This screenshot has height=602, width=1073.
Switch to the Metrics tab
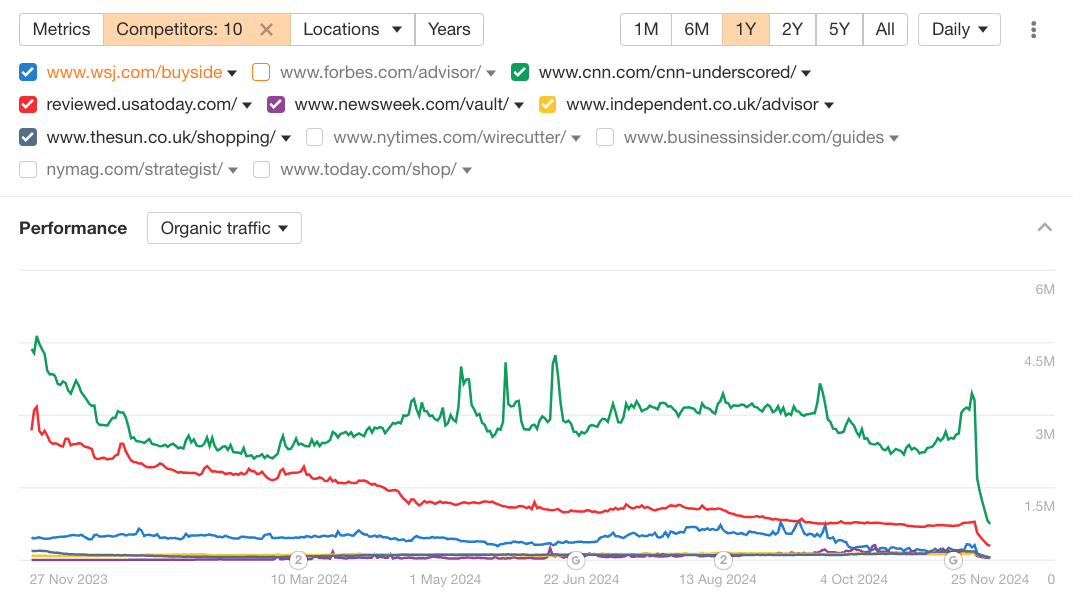click(x=61, y=29)
